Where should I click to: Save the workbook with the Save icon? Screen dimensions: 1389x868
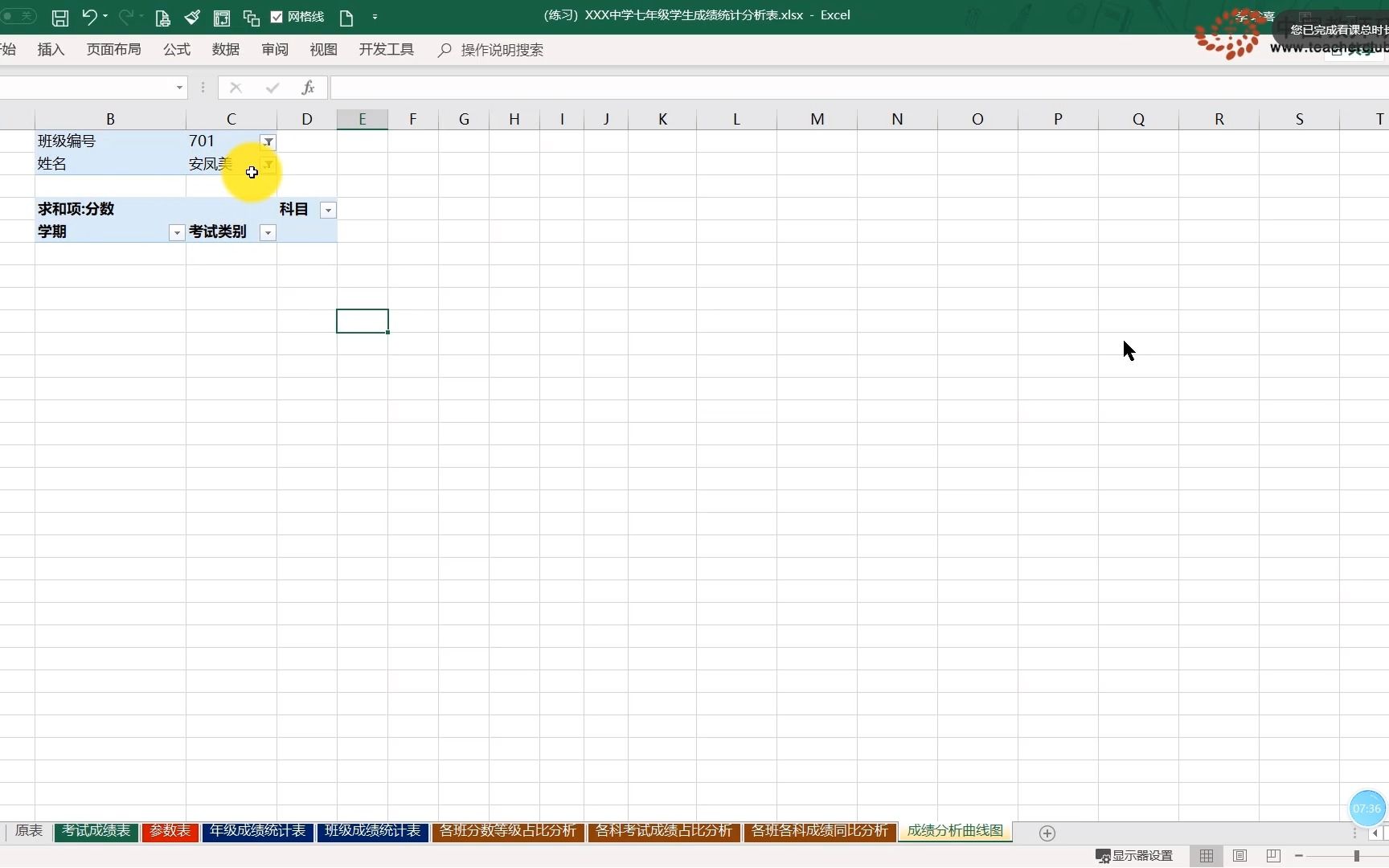[x=60, y=17]
